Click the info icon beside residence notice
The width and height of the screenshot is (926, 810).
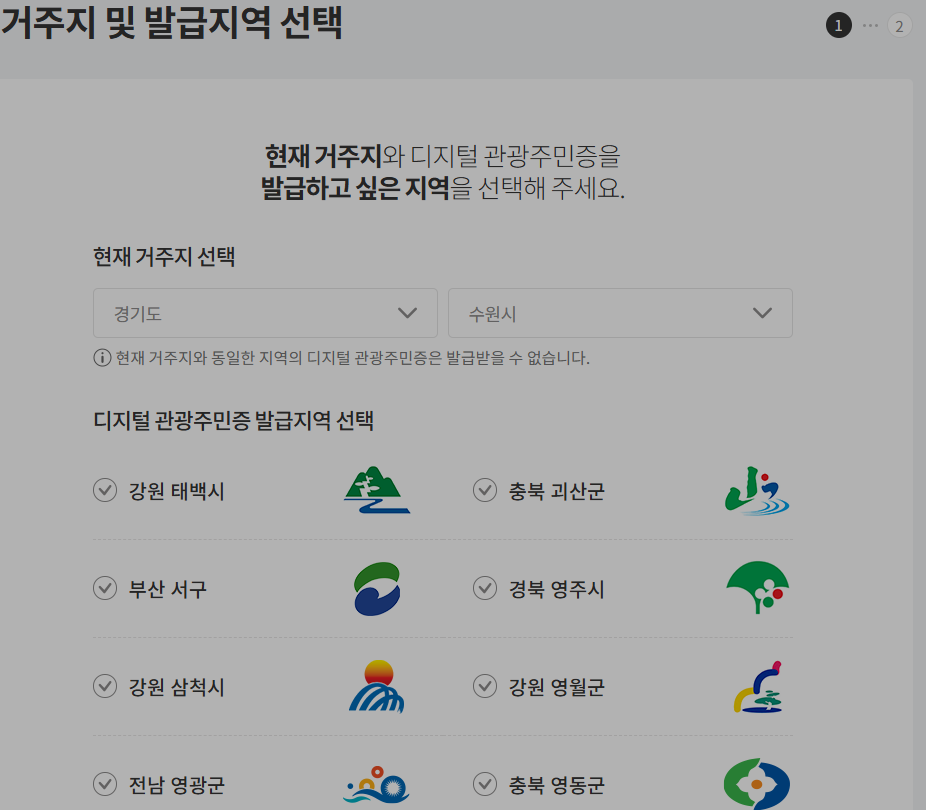[102, 358]
